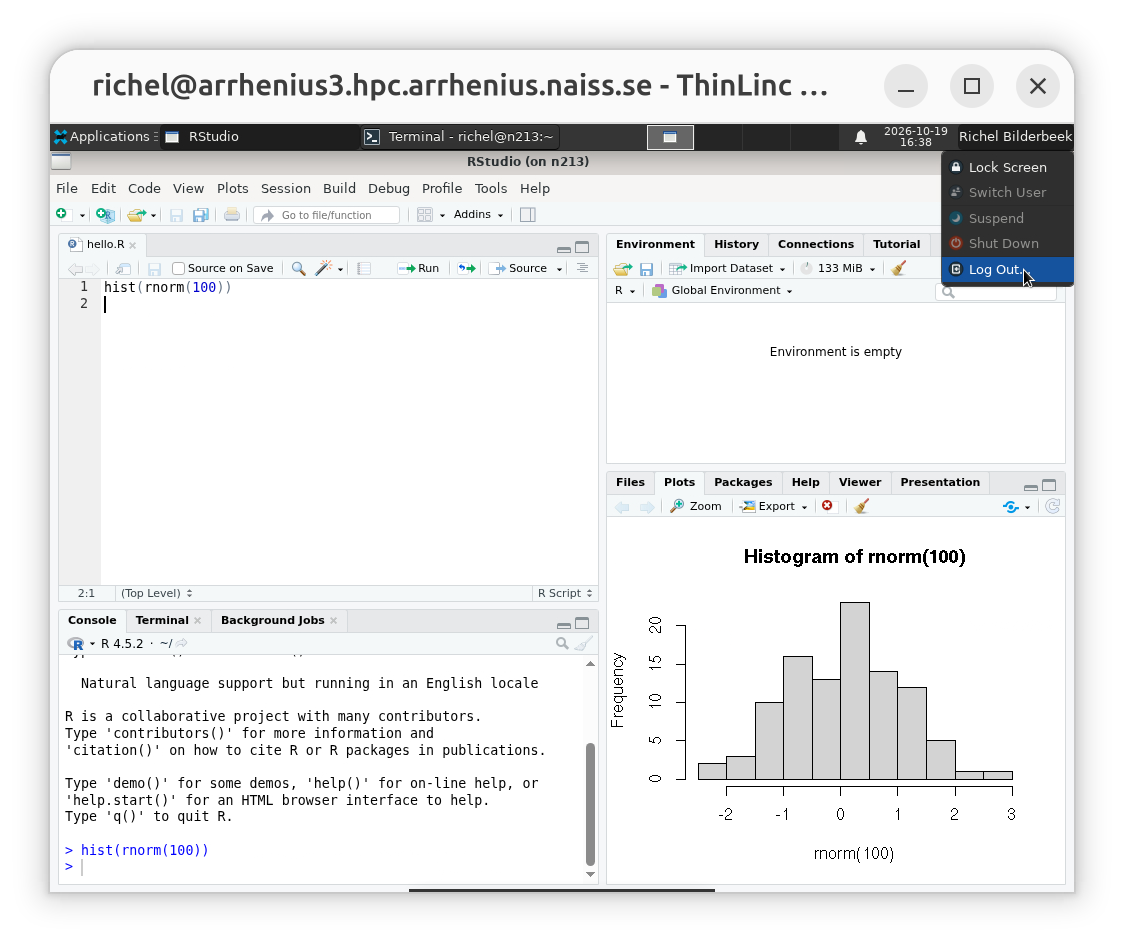Open the R language selector in the Environment pane
Screen dimensions: 1124x942
click(x=625, y=290)
